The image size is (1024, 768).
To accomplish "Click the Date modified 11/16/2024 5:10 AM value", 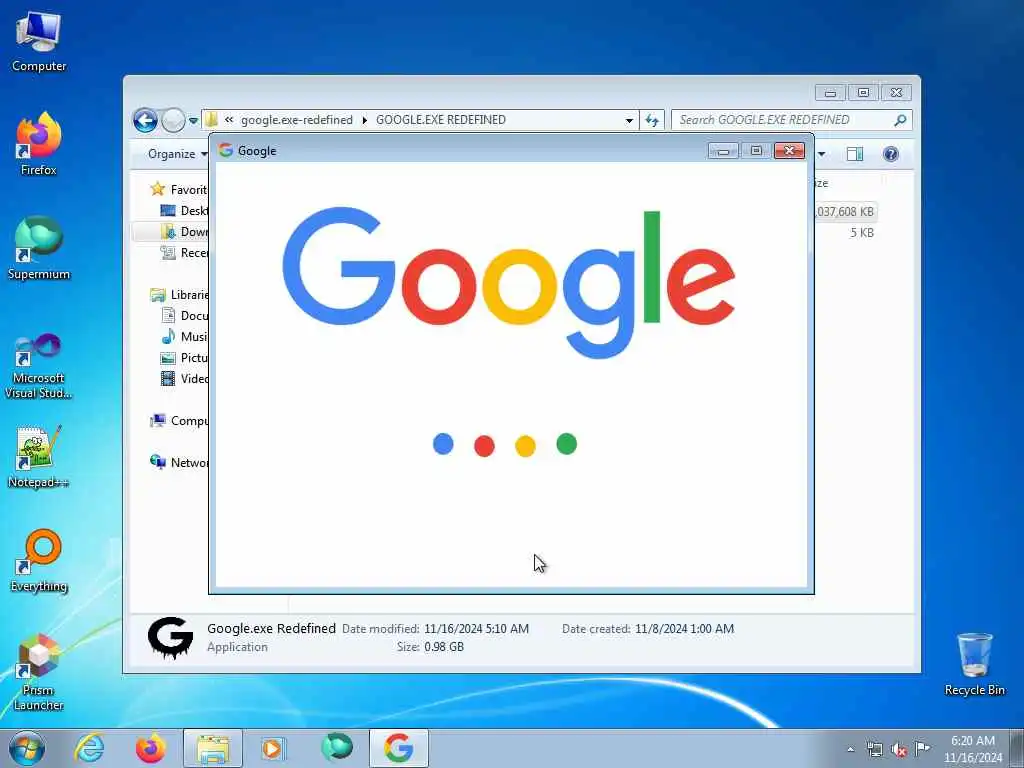I will (476, 629).
